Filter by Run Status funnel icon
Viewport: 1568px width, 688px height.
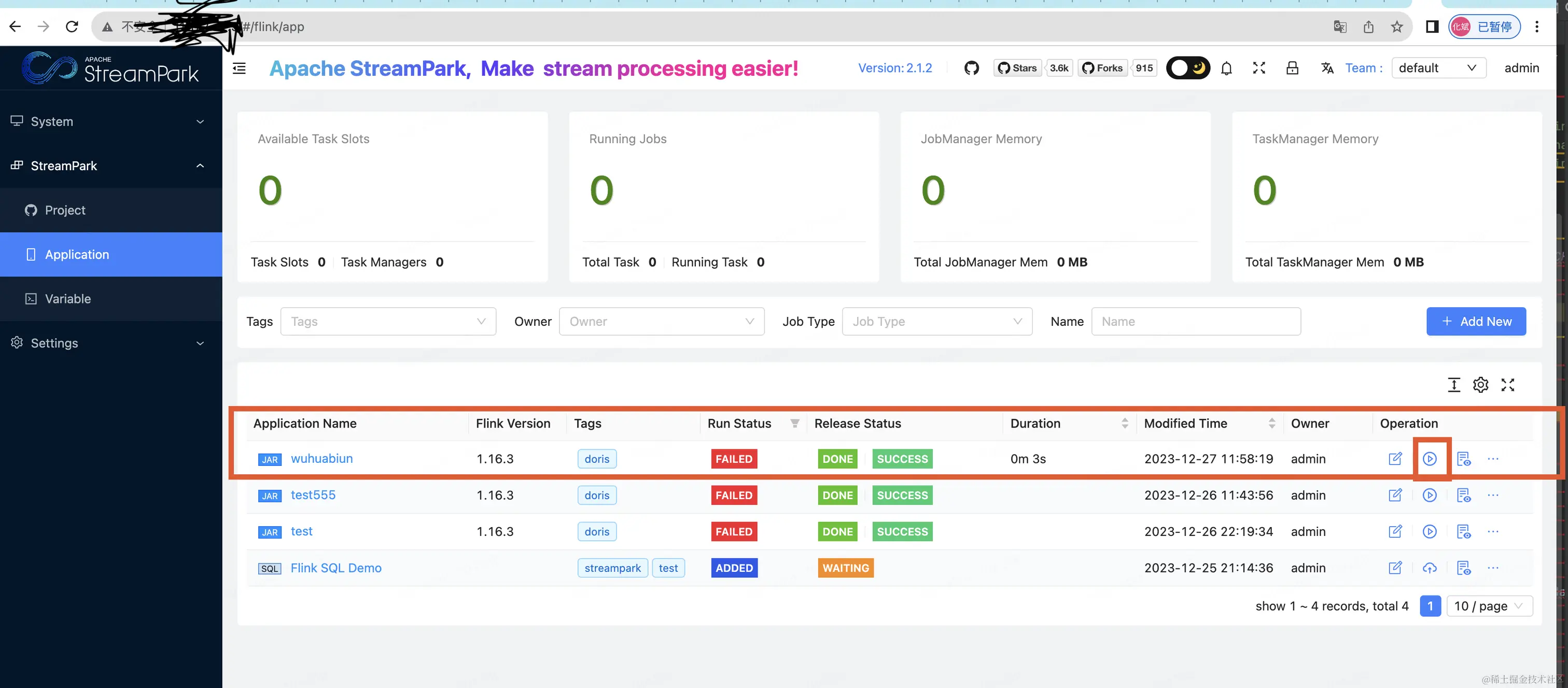(x=794, y=423)
